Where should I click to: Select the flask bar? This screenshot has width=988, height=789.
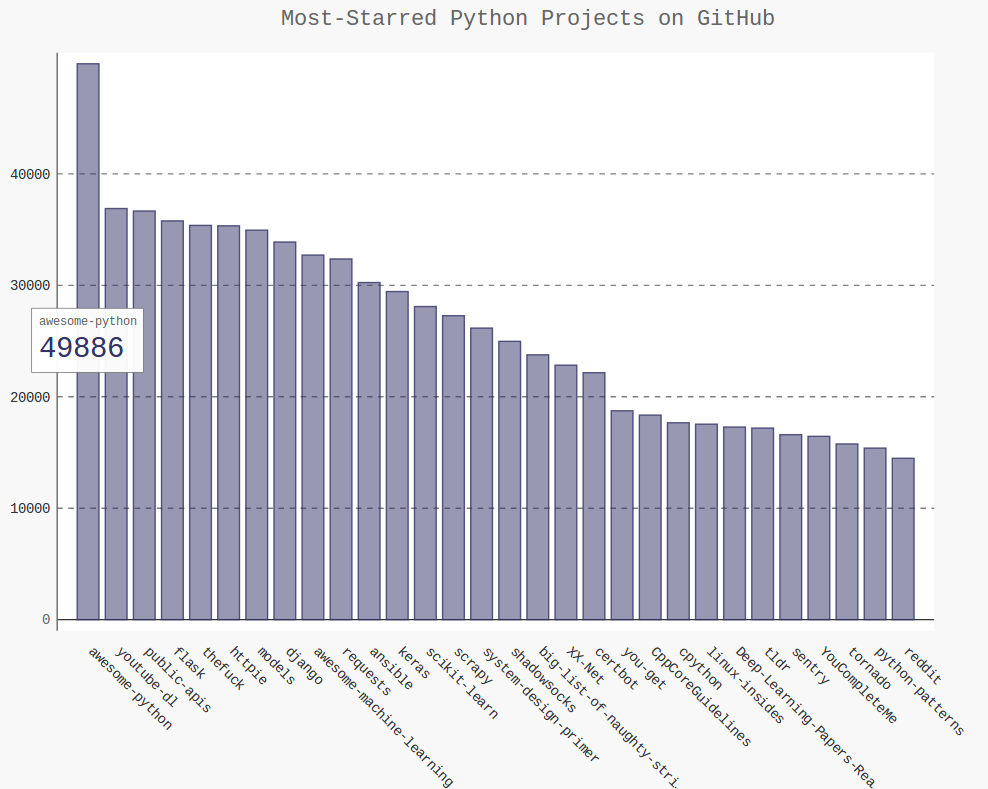coord(172,420)
